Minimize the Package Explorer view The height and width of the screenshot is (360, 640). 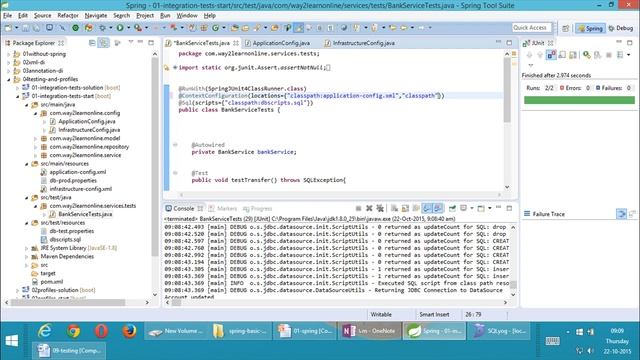click(x=140, y=42)
